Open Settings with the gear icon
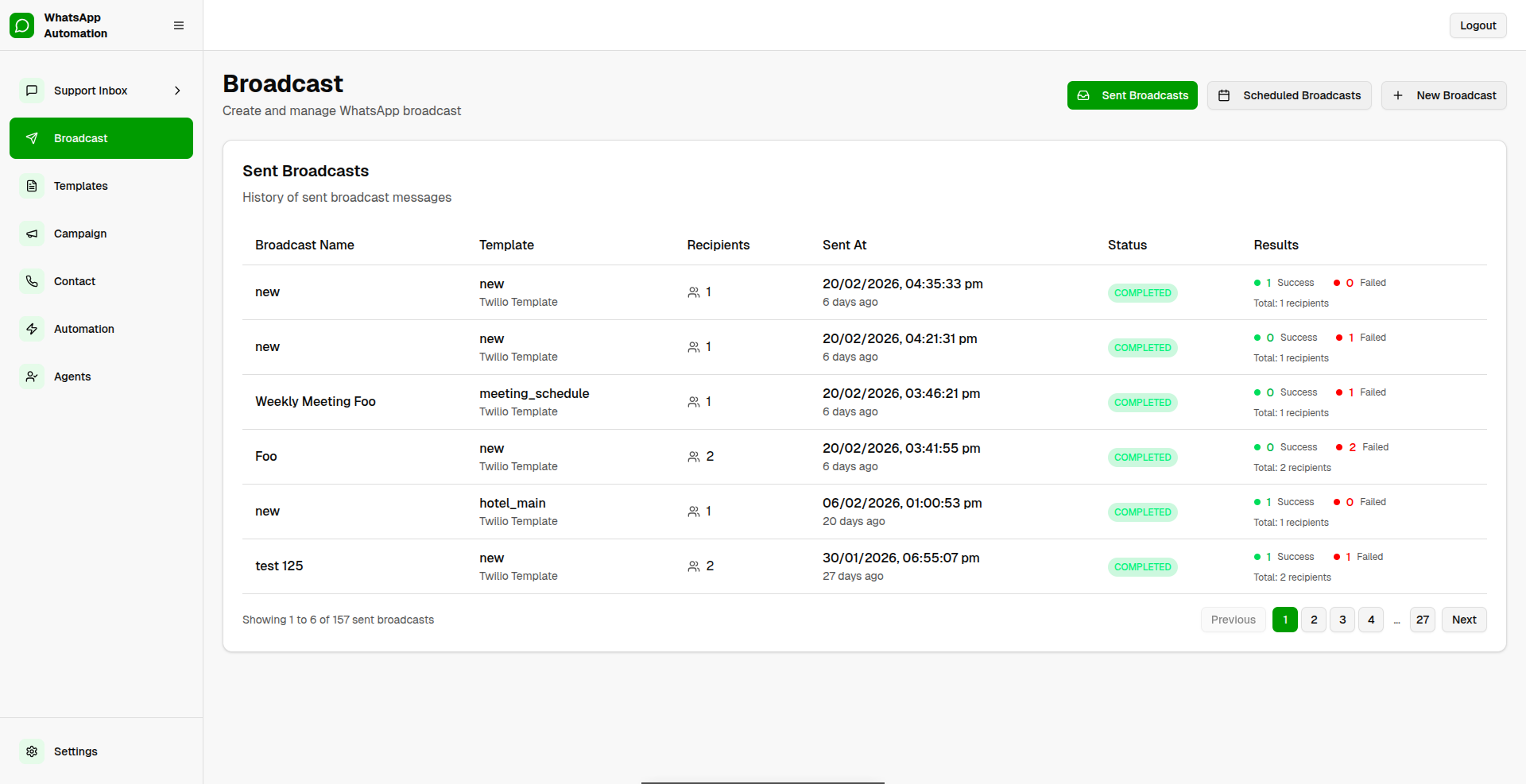1526x784 pixels. [x=32, y=751]
